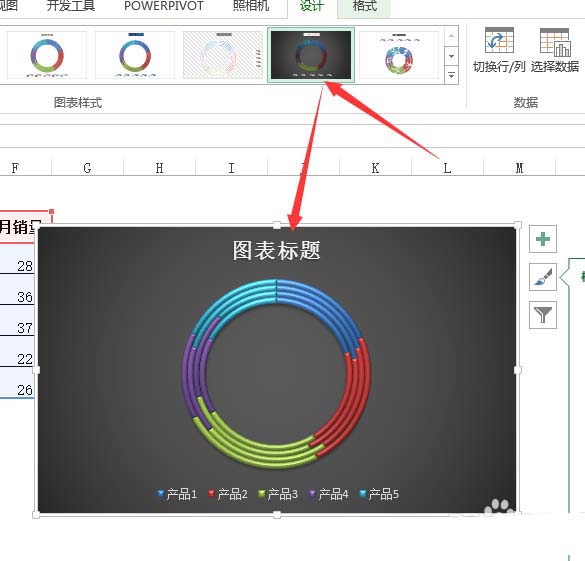Select column L header

click(x=447, y=168)
